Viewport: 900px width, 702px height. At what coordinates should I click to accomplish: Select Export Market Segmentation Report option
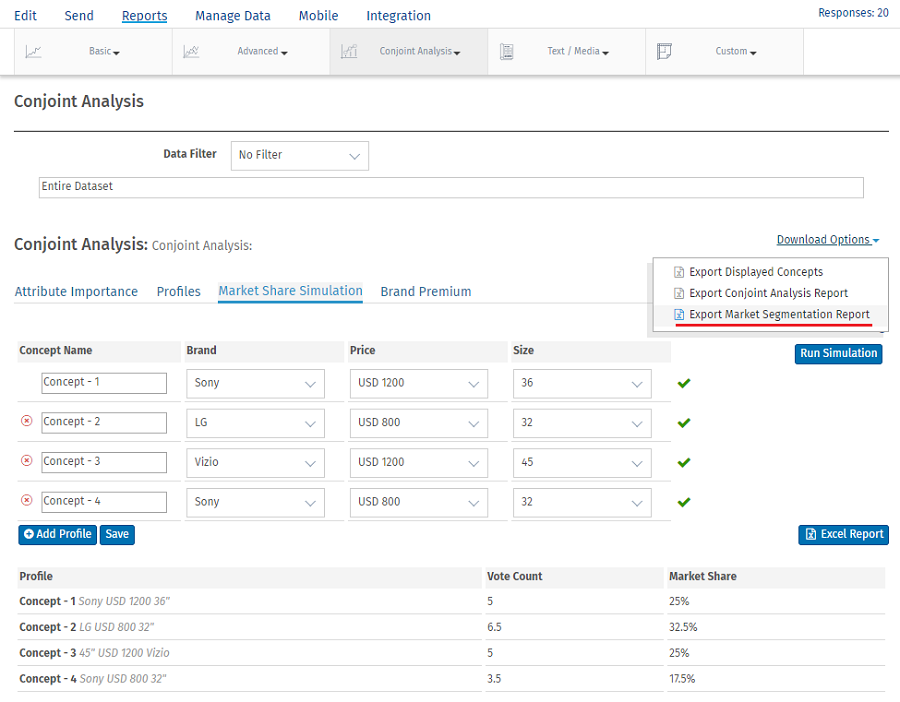coord(779,315)
